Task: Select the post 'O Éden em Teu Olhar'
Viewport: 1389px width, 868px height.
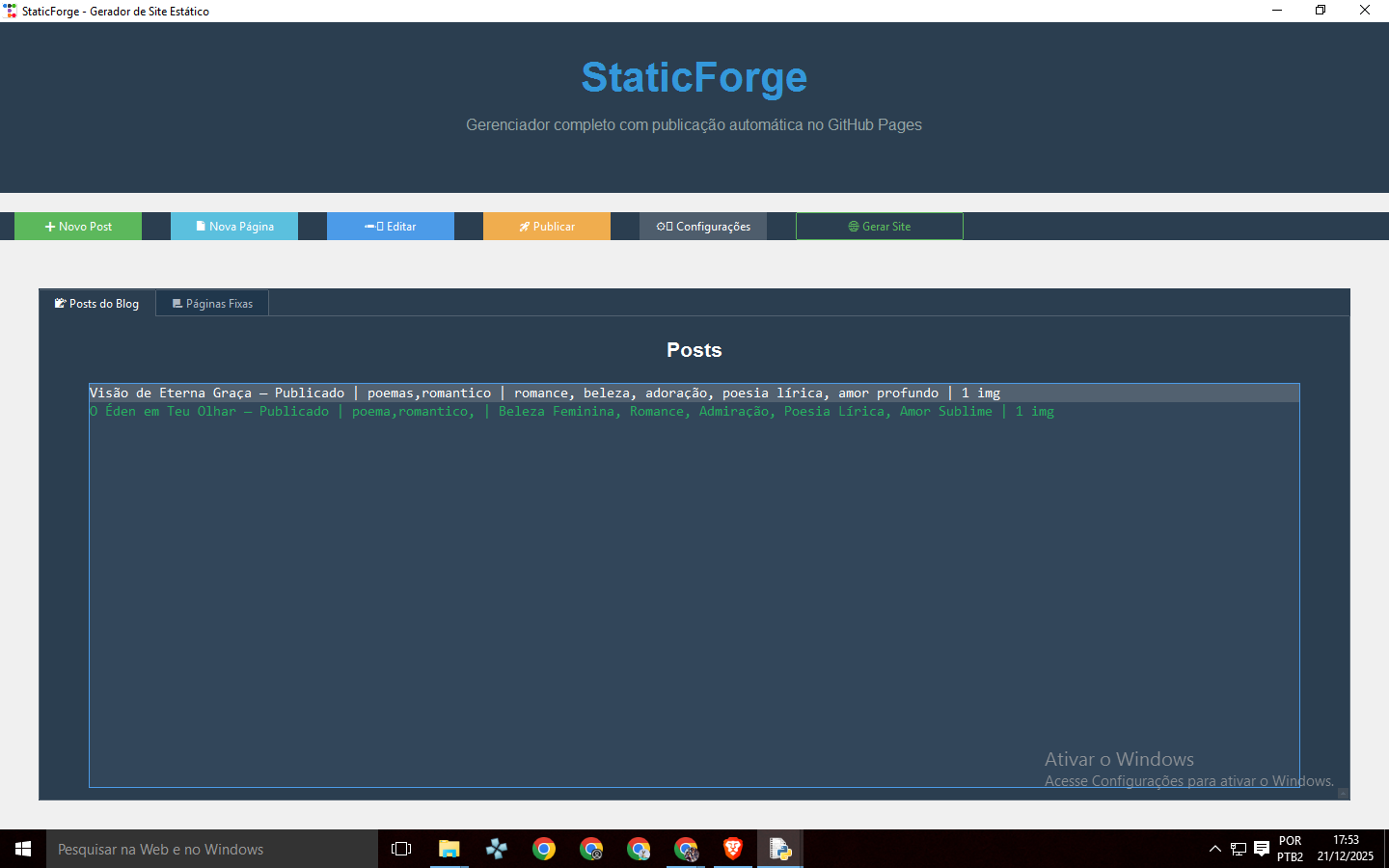Action: tap(694, 411)
